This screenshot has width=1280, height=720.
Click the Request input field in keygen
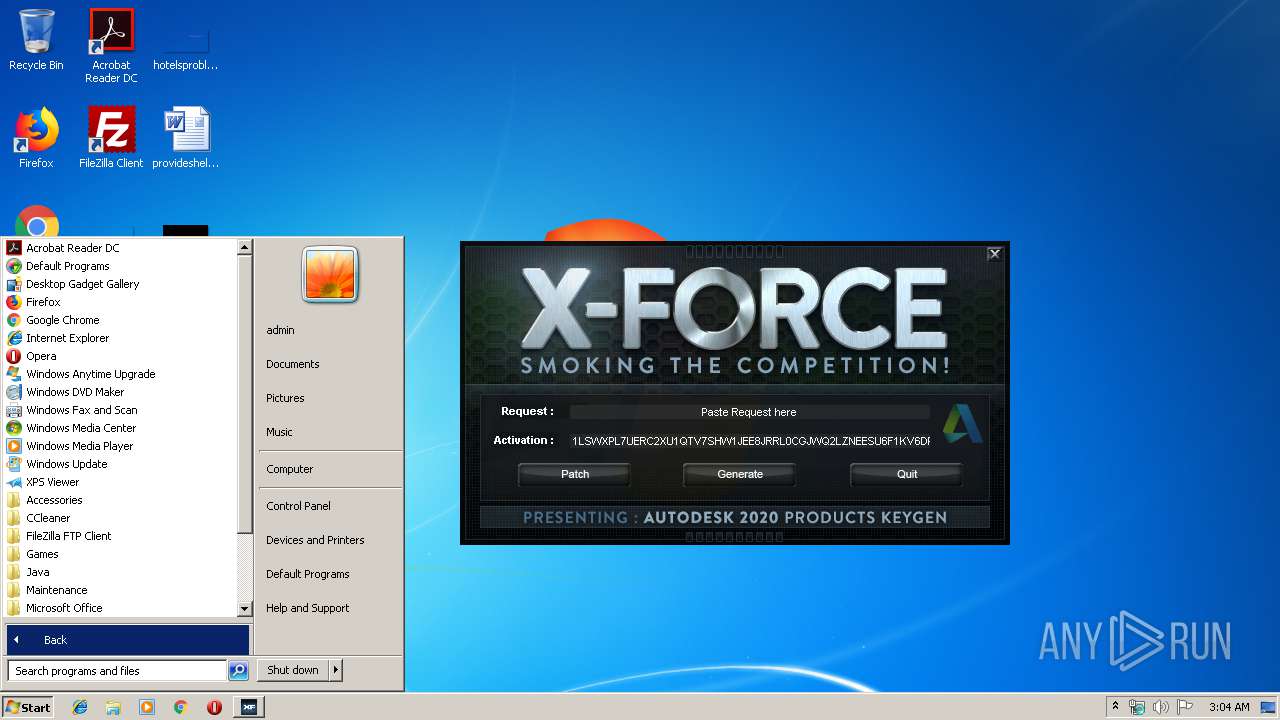749,412
